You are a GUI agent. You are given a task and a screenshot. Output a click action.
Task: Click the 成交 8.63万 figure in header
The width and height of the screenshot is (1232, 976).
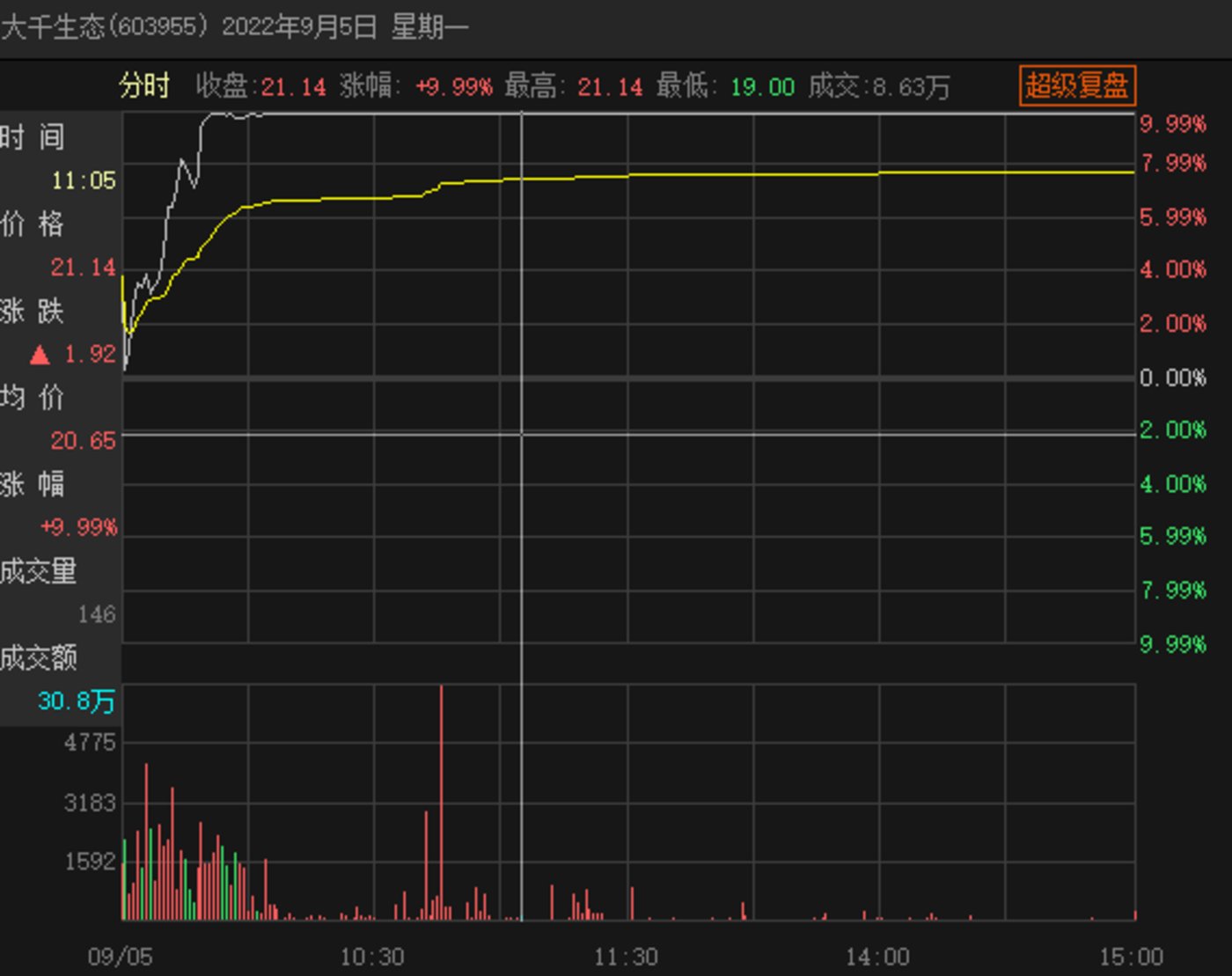click(911, 87)
